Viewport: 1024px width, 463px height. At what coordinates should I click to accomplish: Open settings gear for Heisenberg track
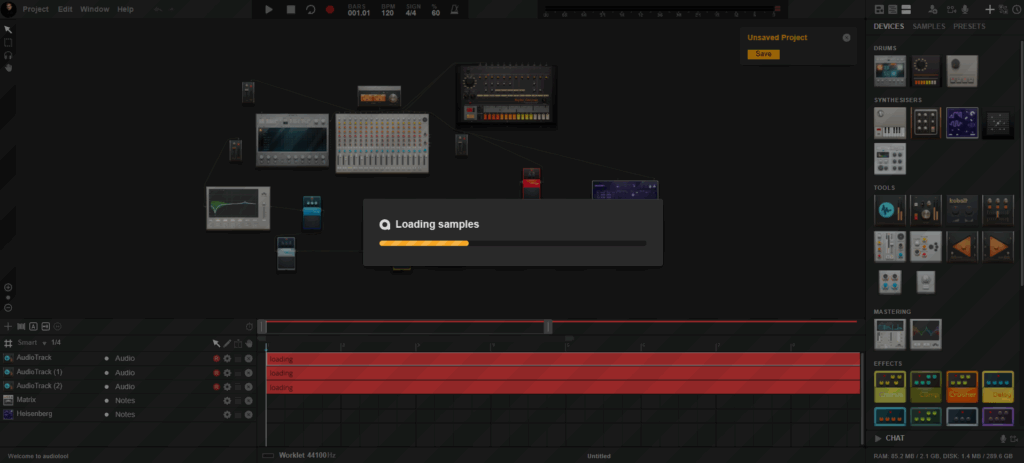coord(227,415)
